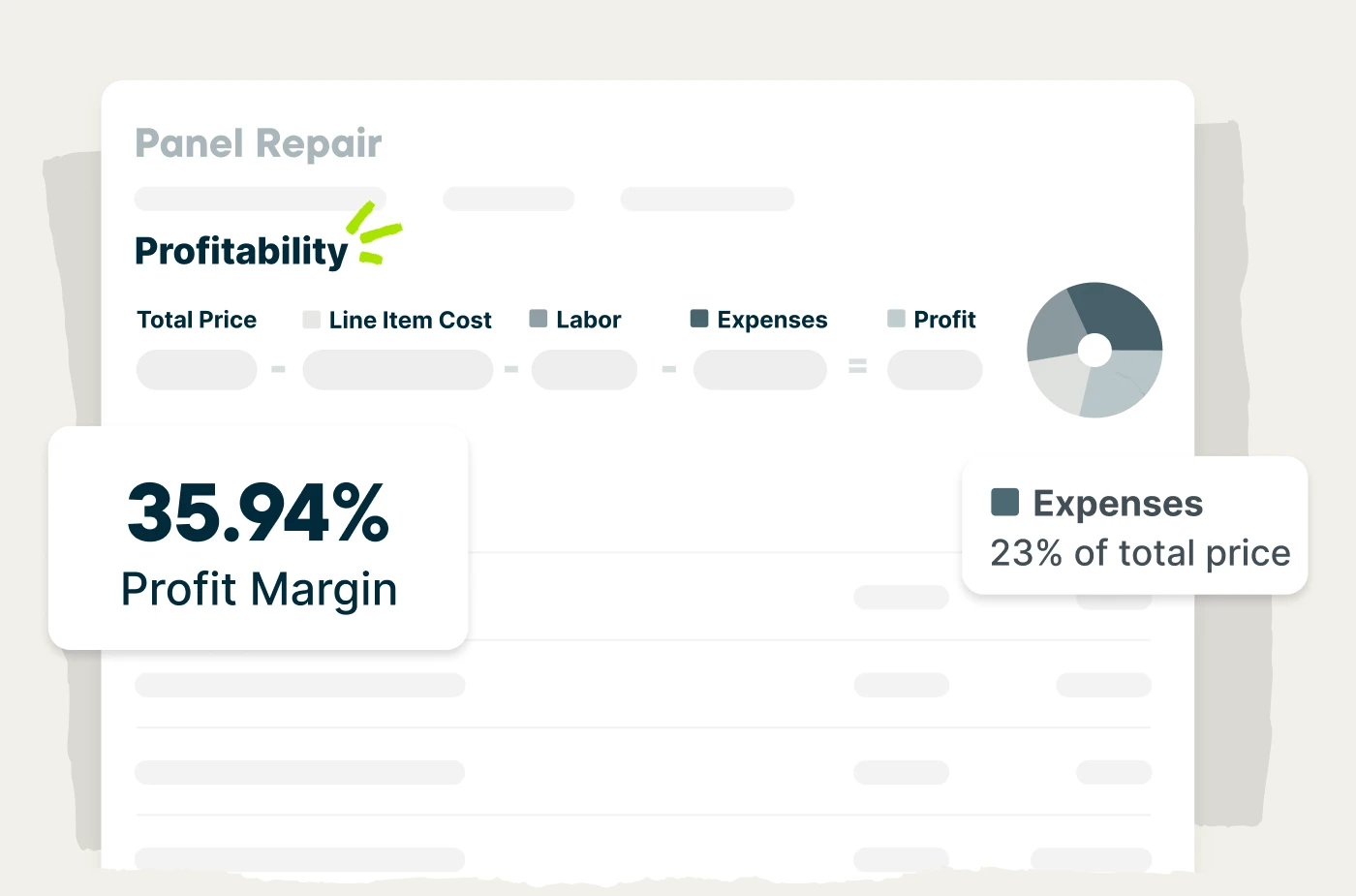The height and width of the screenshot is (896, 1356).
Task: Click the Profit legend color square
Action: click(x=896, y=319)
